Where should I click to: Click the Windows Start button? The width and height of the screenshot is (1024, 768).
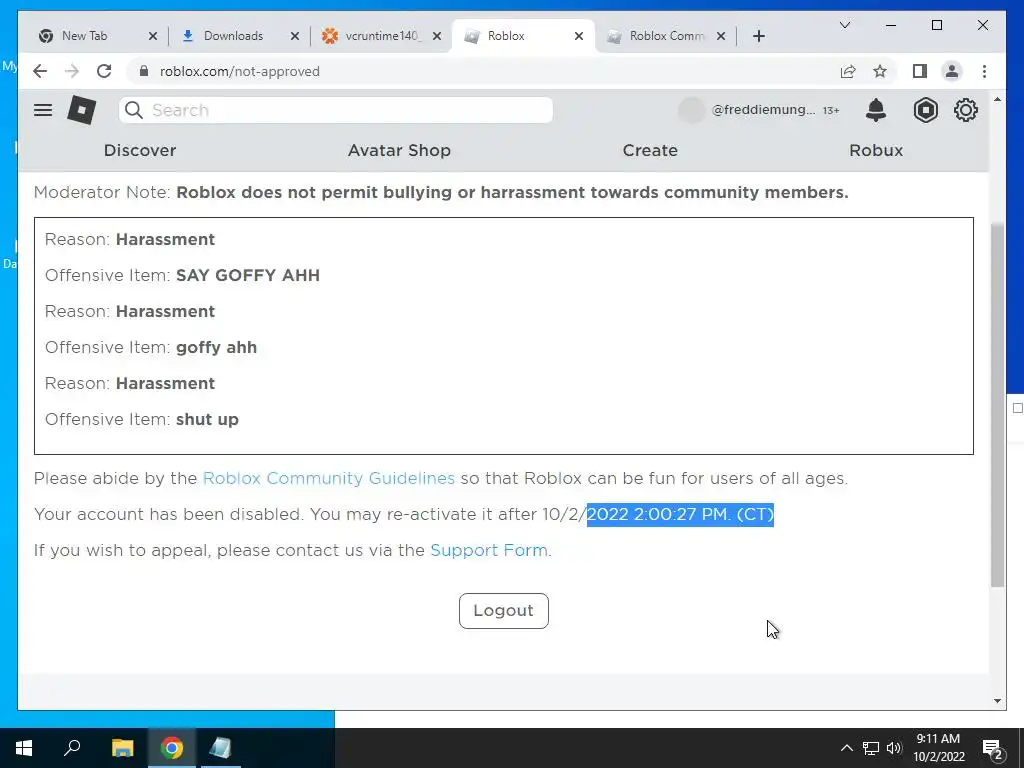pos(24,748)
